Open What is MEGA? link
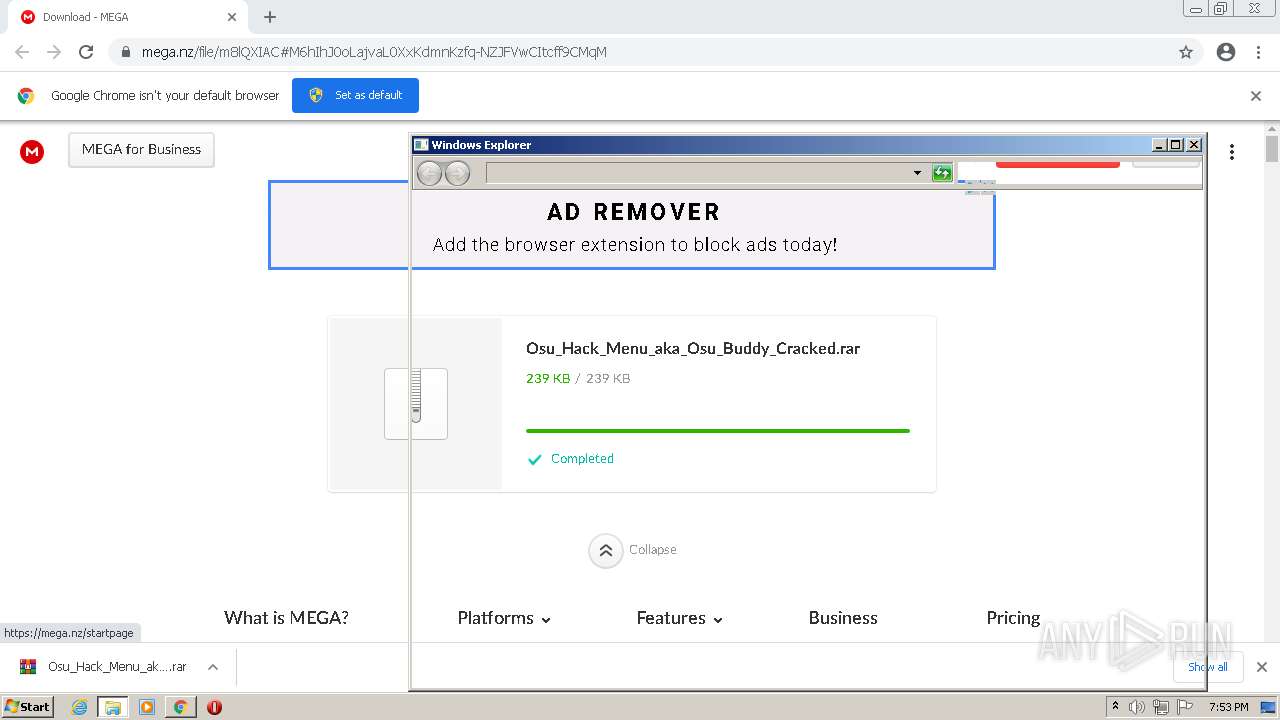The width and height of the screenshot is (1280, 720). point(286,618)
